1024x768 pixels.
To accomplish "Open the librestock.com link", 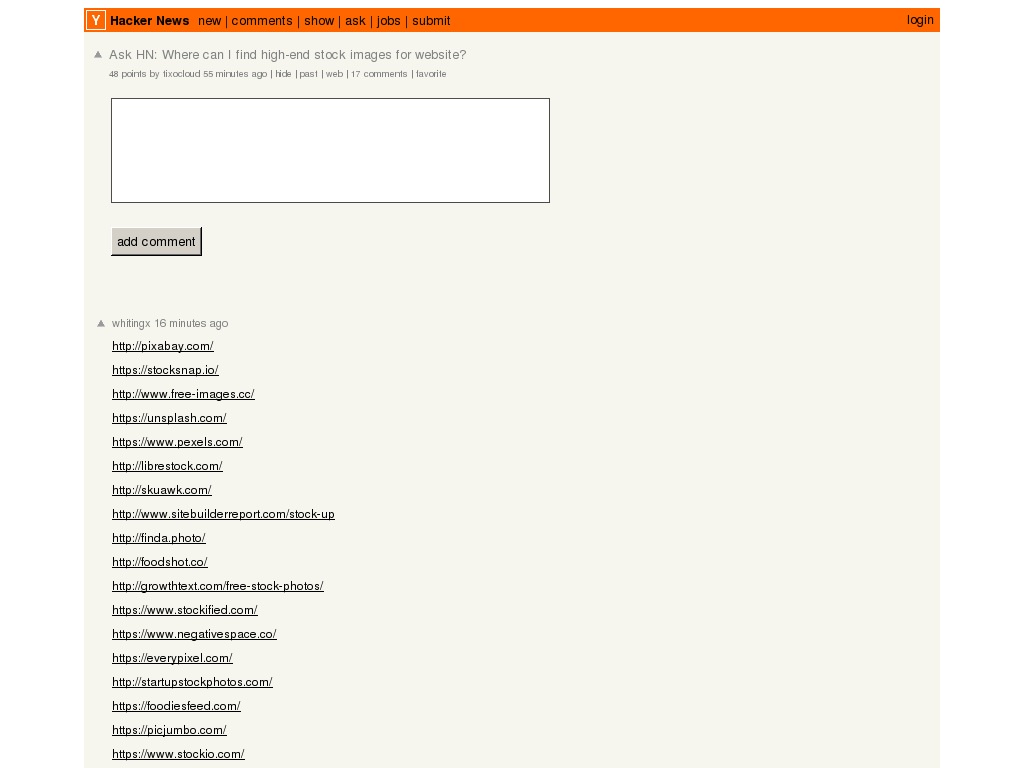I will (167, 466).
